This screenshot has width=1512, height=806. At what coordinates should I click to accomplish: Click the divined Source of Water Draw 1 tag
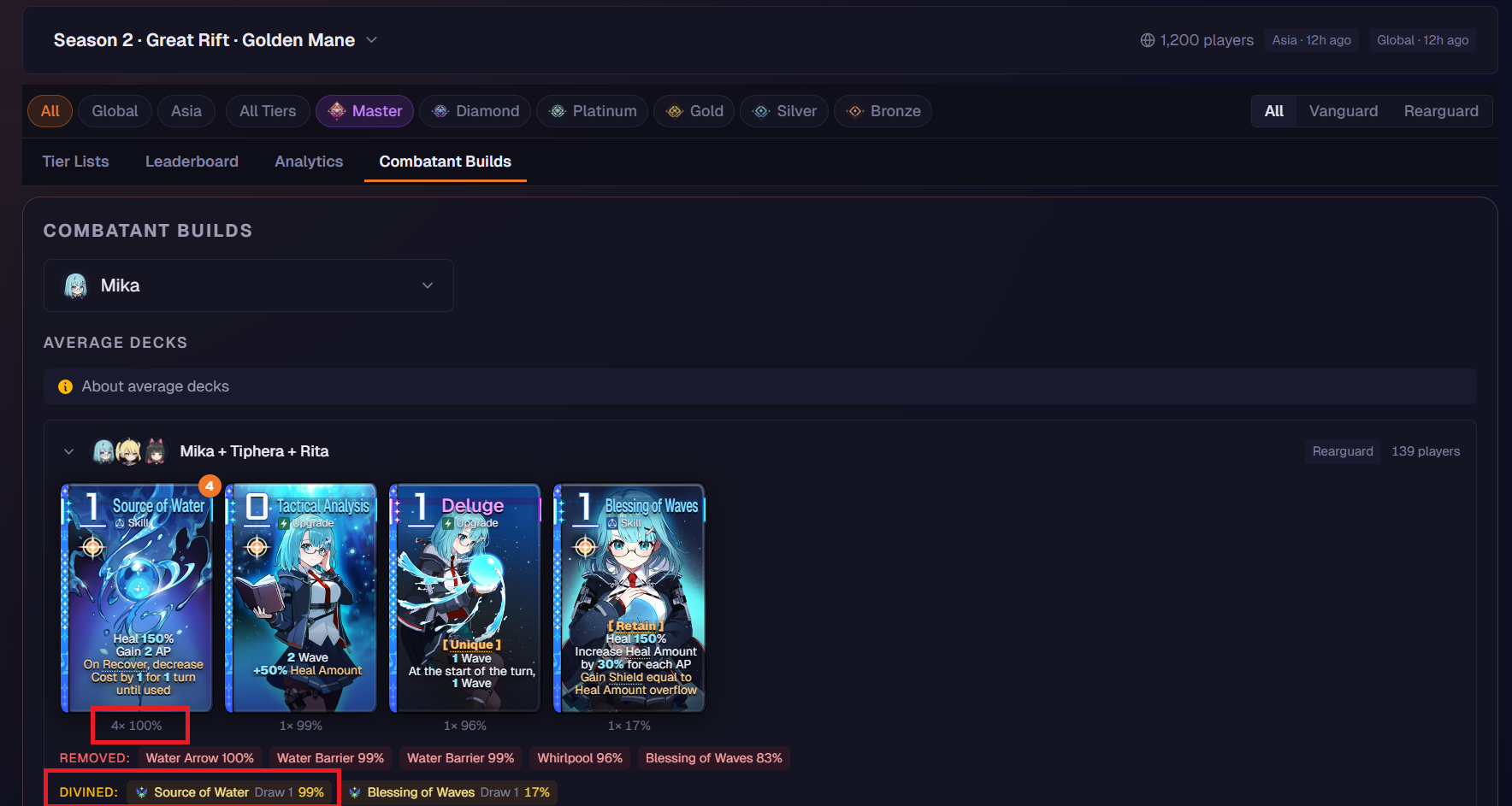[x=229, y=792]
